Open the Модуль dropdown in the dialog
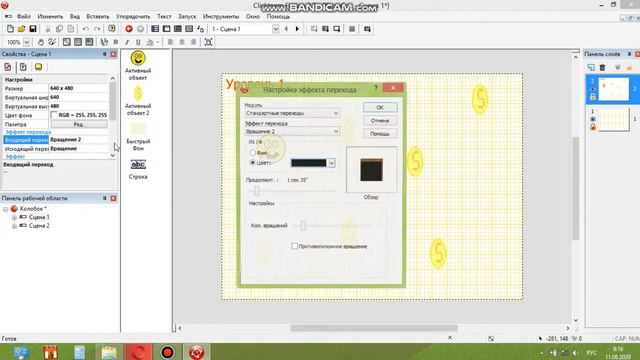 pos(292,113)
